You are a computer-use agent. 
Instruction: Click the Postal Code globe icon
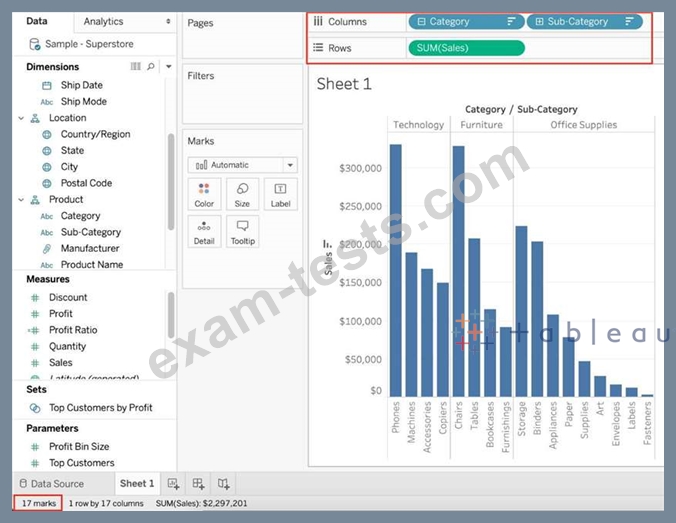click(47, 184)
